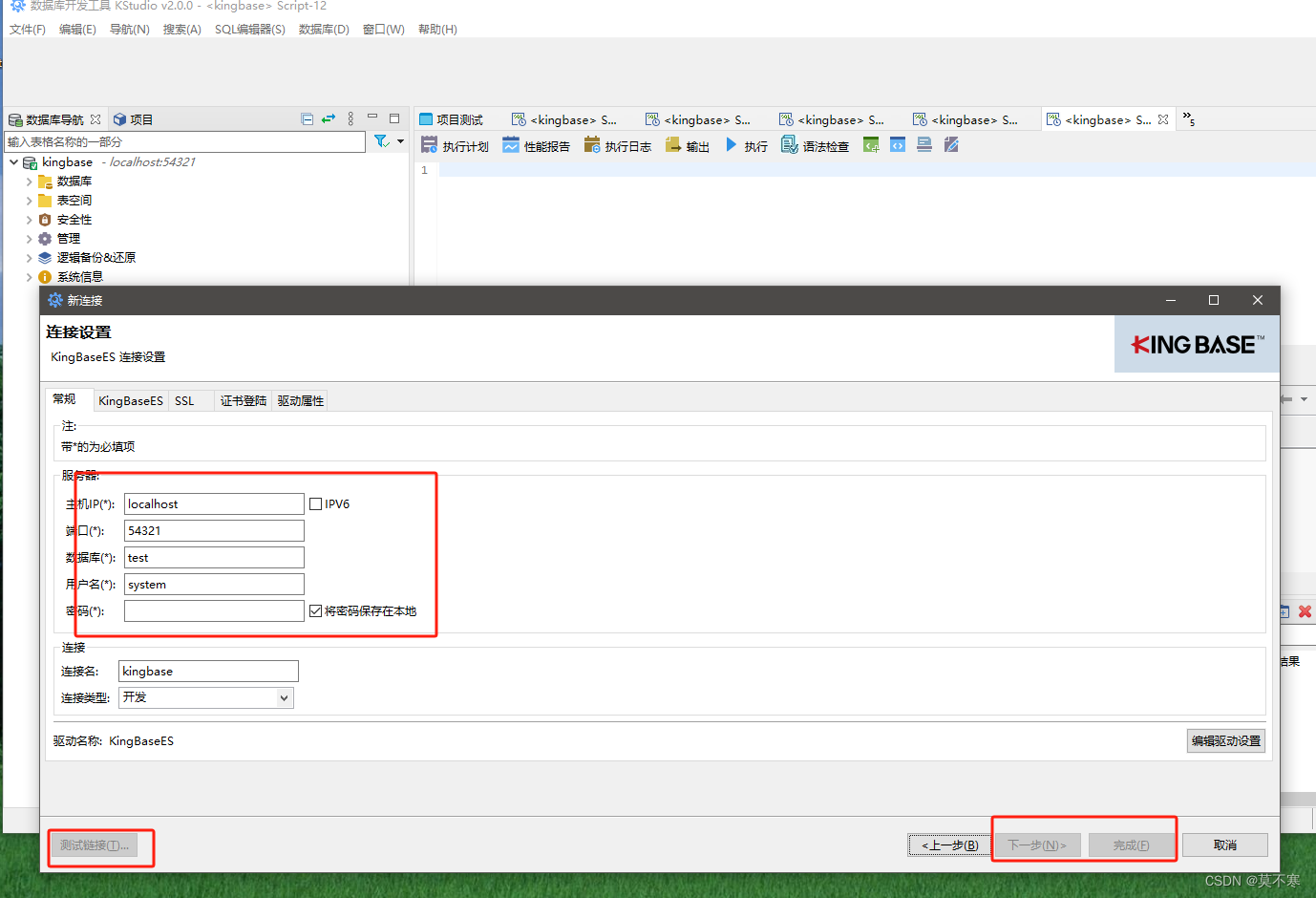The image size is (1316, 898).
Task: Open the 连接类型 combo box
Action: point(206,698)
